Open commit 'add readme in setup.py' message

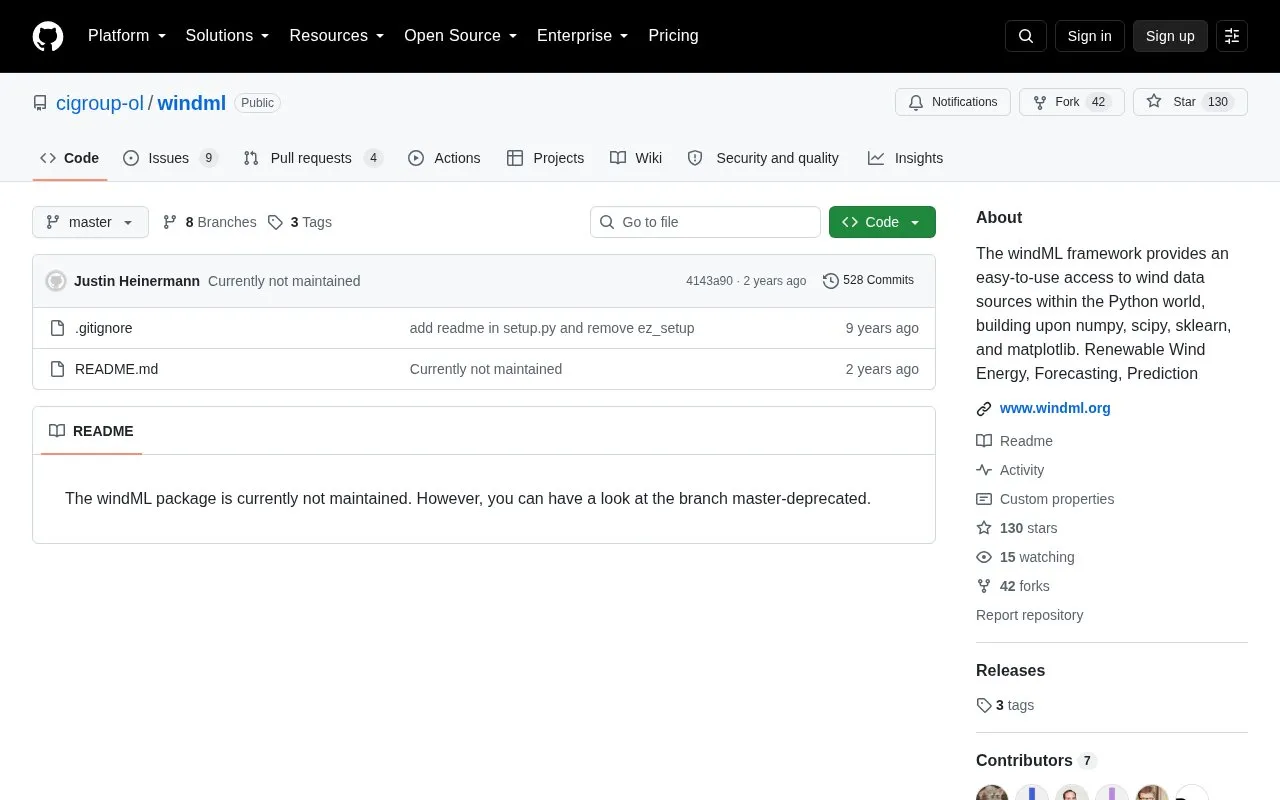click(x=552, y=328)
